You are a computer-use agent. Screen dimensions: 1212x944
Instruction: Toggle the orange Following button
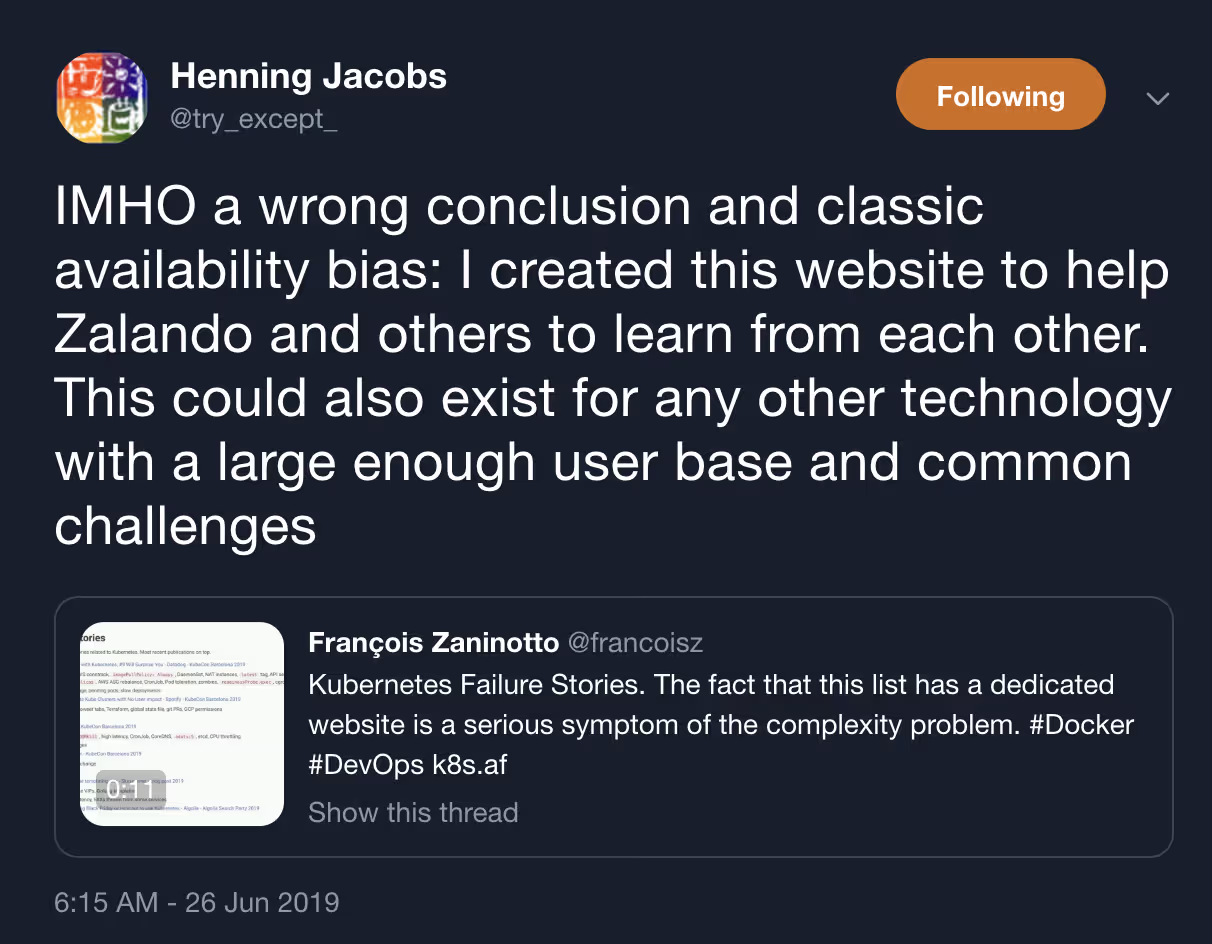pos(1000,96)
